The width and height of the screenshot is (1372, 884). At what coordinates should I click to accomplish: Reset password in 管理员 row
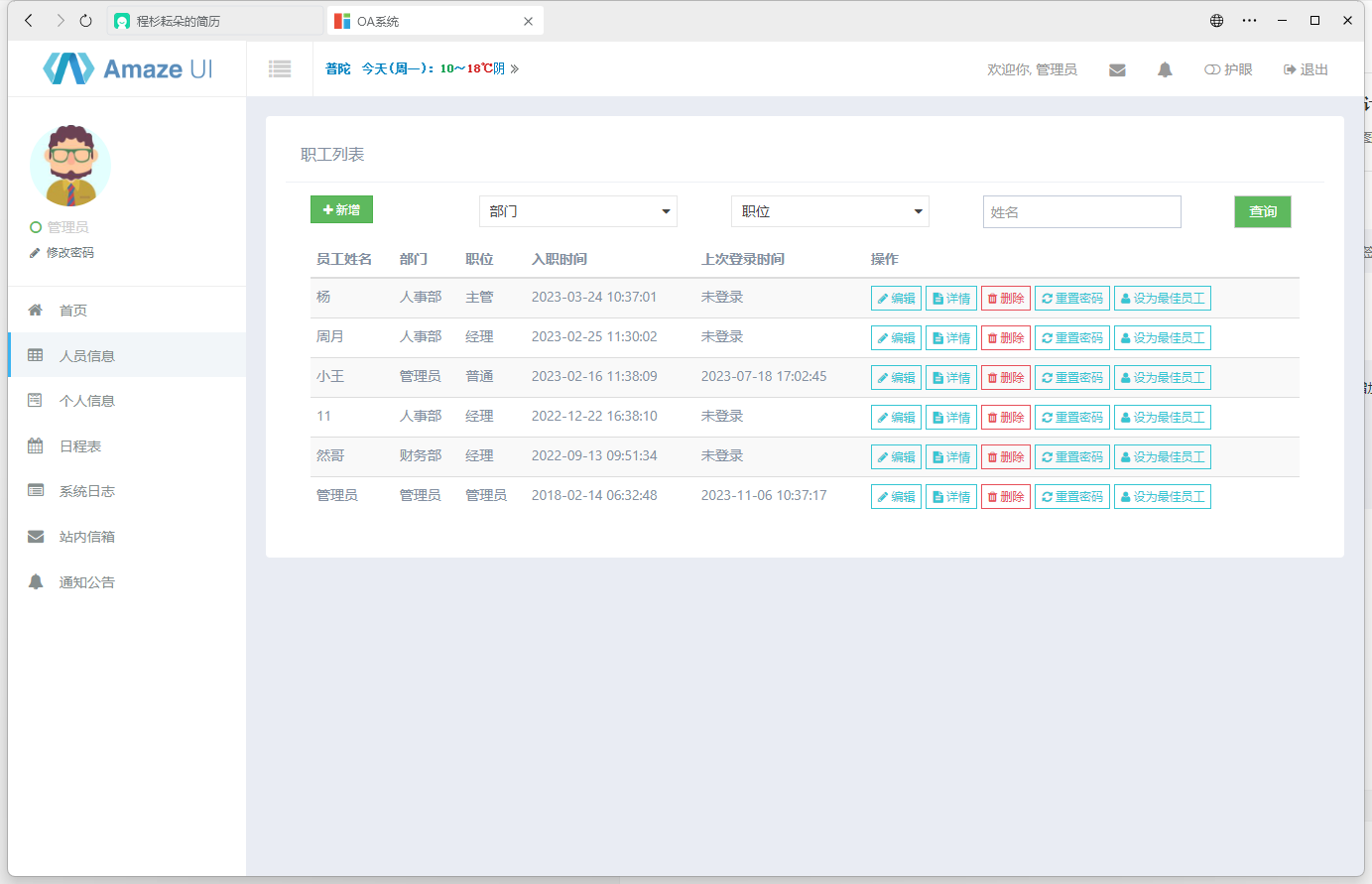tap(1072, 497)
